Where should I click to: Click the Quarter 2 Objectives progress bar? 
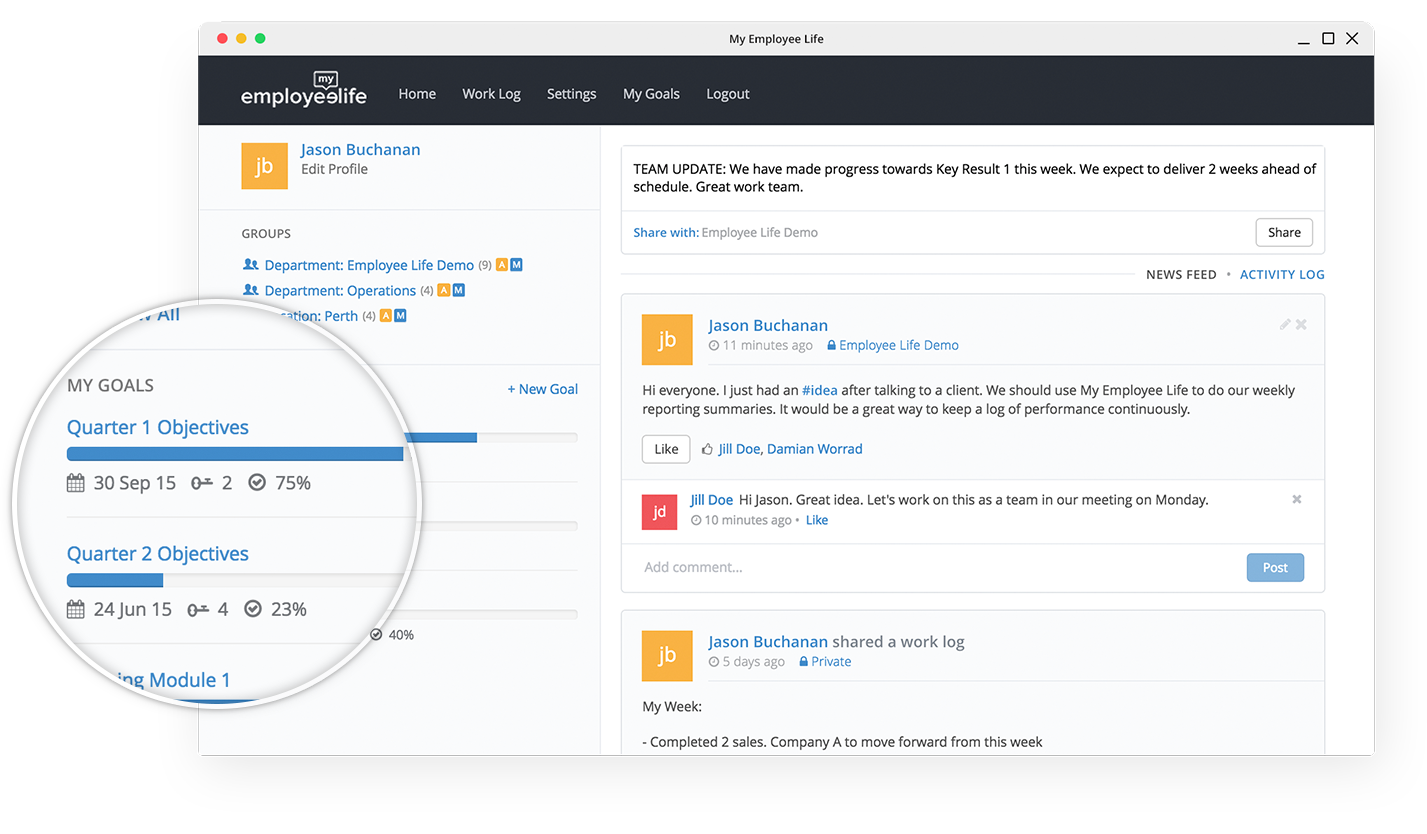pyautogui.click(x=235, y=580)
